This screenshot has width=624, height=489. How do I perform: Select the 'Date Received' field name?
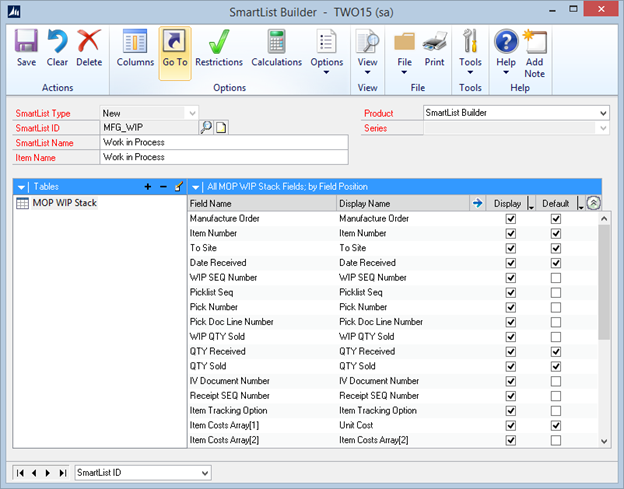(218, 263)
